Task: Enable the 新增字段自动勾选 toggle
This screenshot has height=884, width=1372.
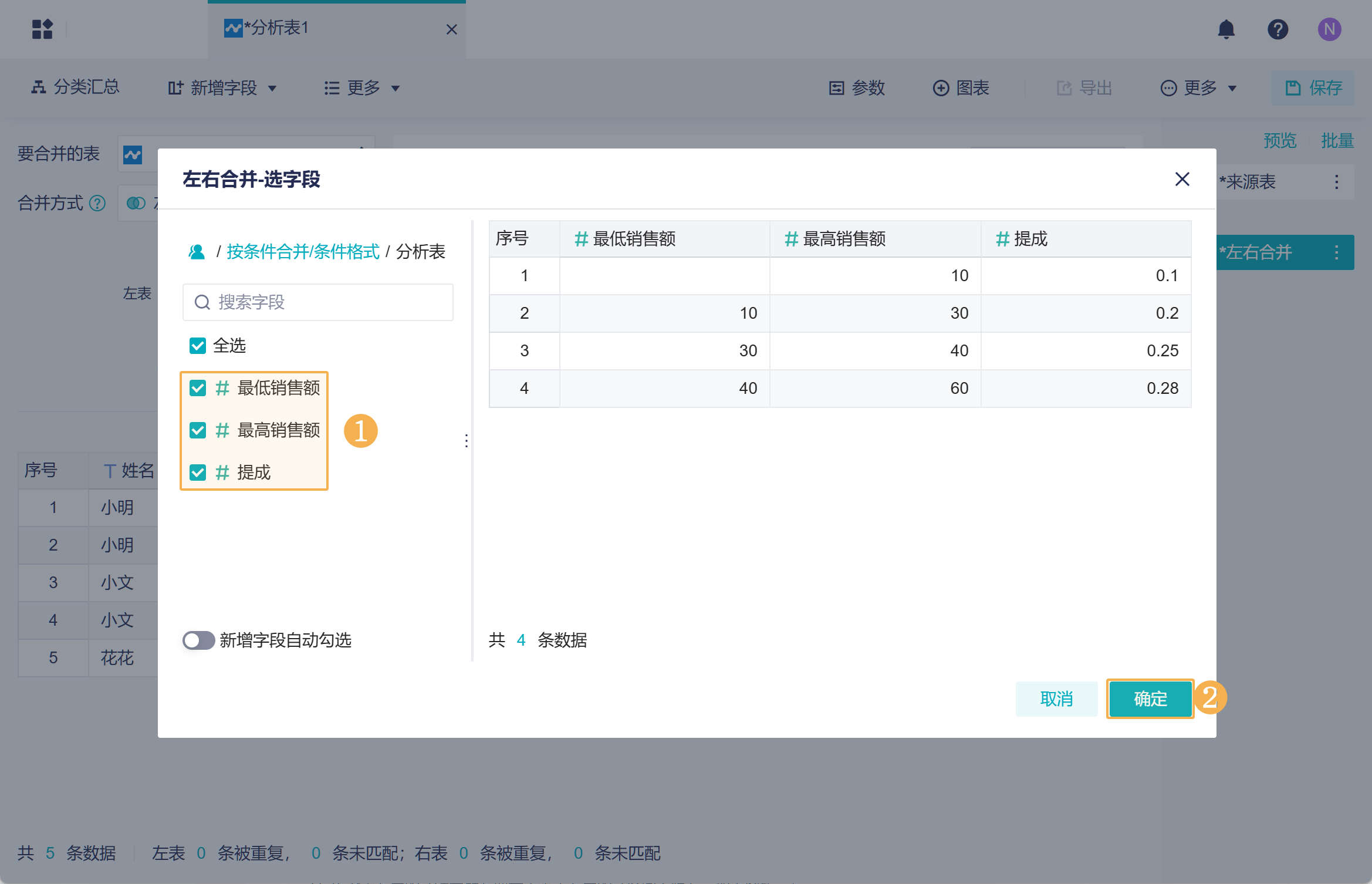Action: (198, 640)
